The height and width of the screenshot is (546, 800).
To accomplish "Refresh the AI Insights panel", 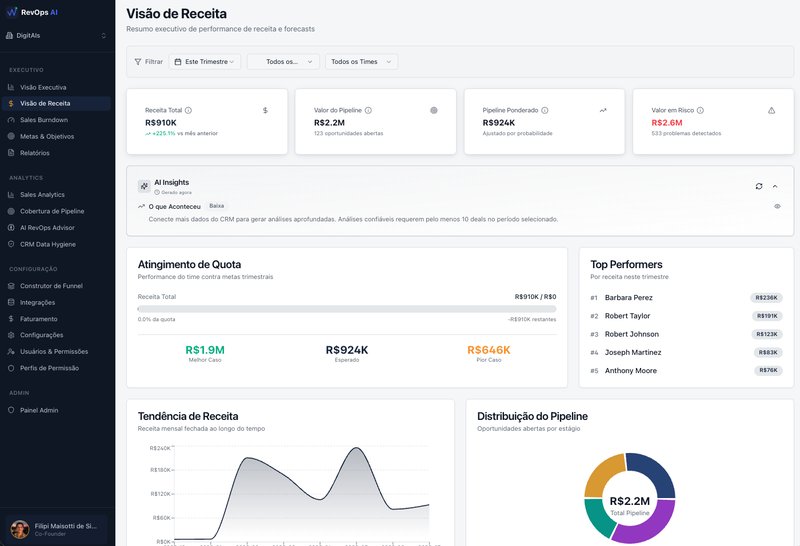I will (x=759, y=186).
